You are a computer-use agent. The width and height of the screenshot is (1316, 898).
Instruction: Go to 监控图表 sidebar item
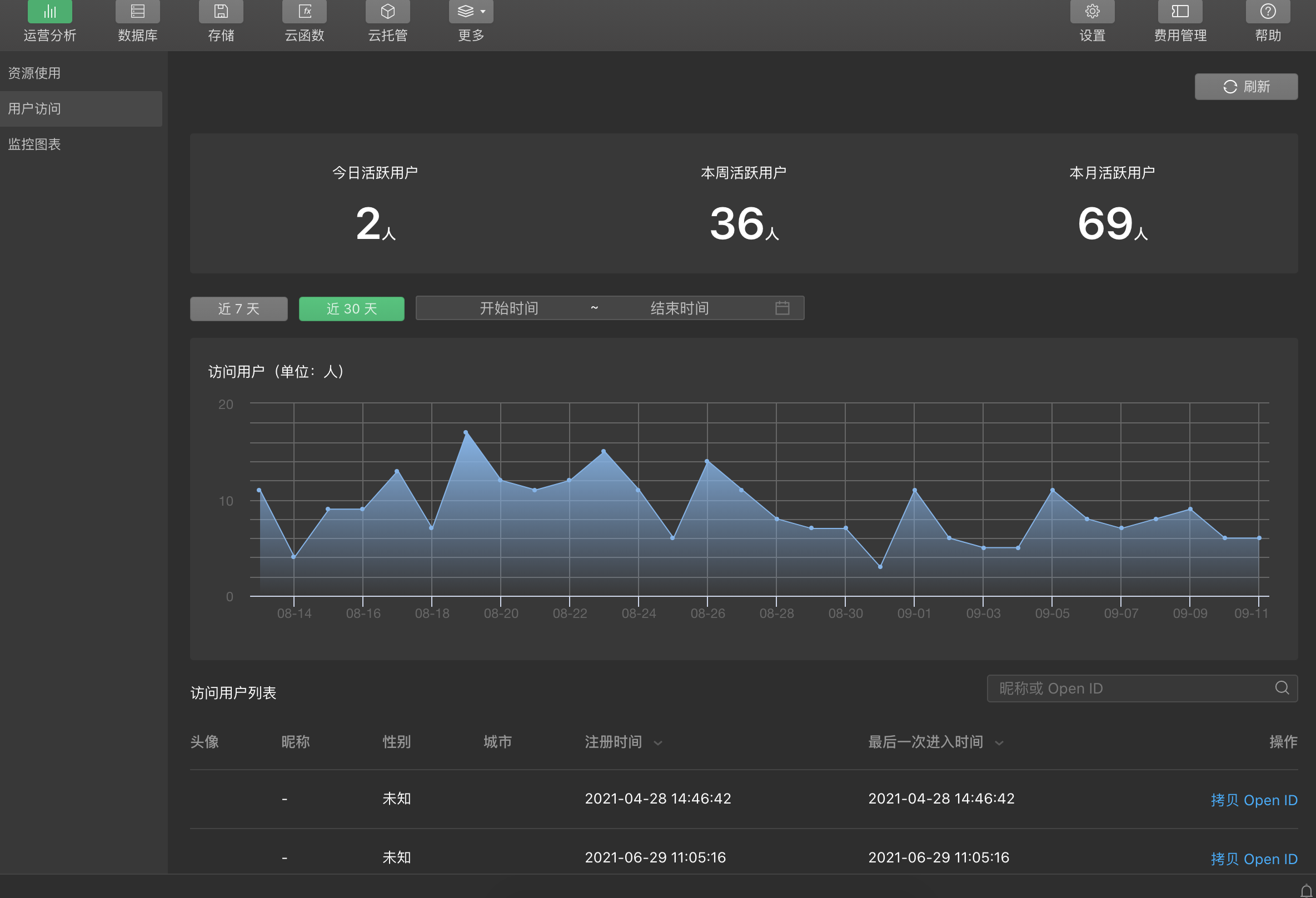pos(34,144)
